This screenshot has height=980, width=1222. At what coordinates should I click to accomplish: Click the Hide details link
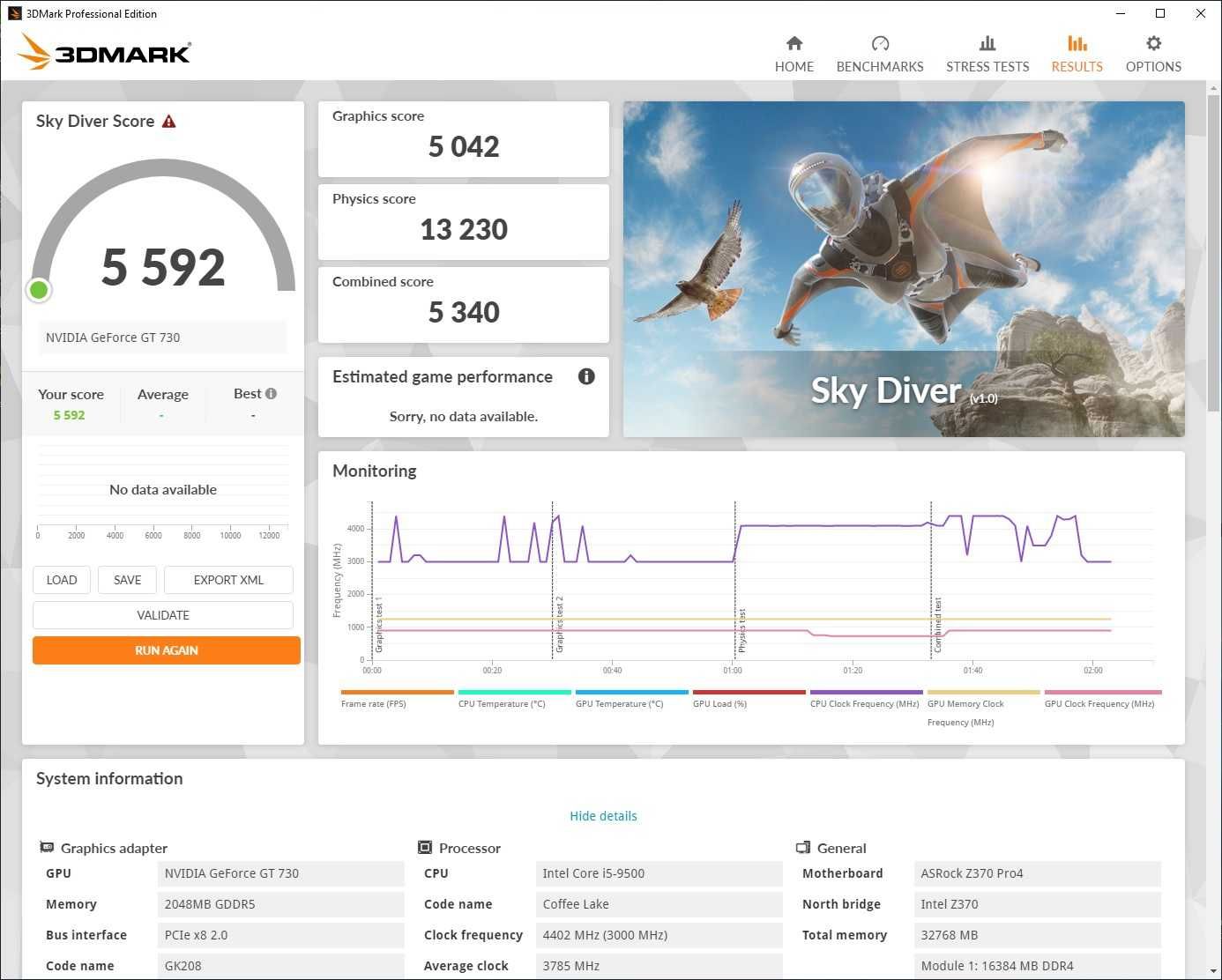[x=603, y=816]
